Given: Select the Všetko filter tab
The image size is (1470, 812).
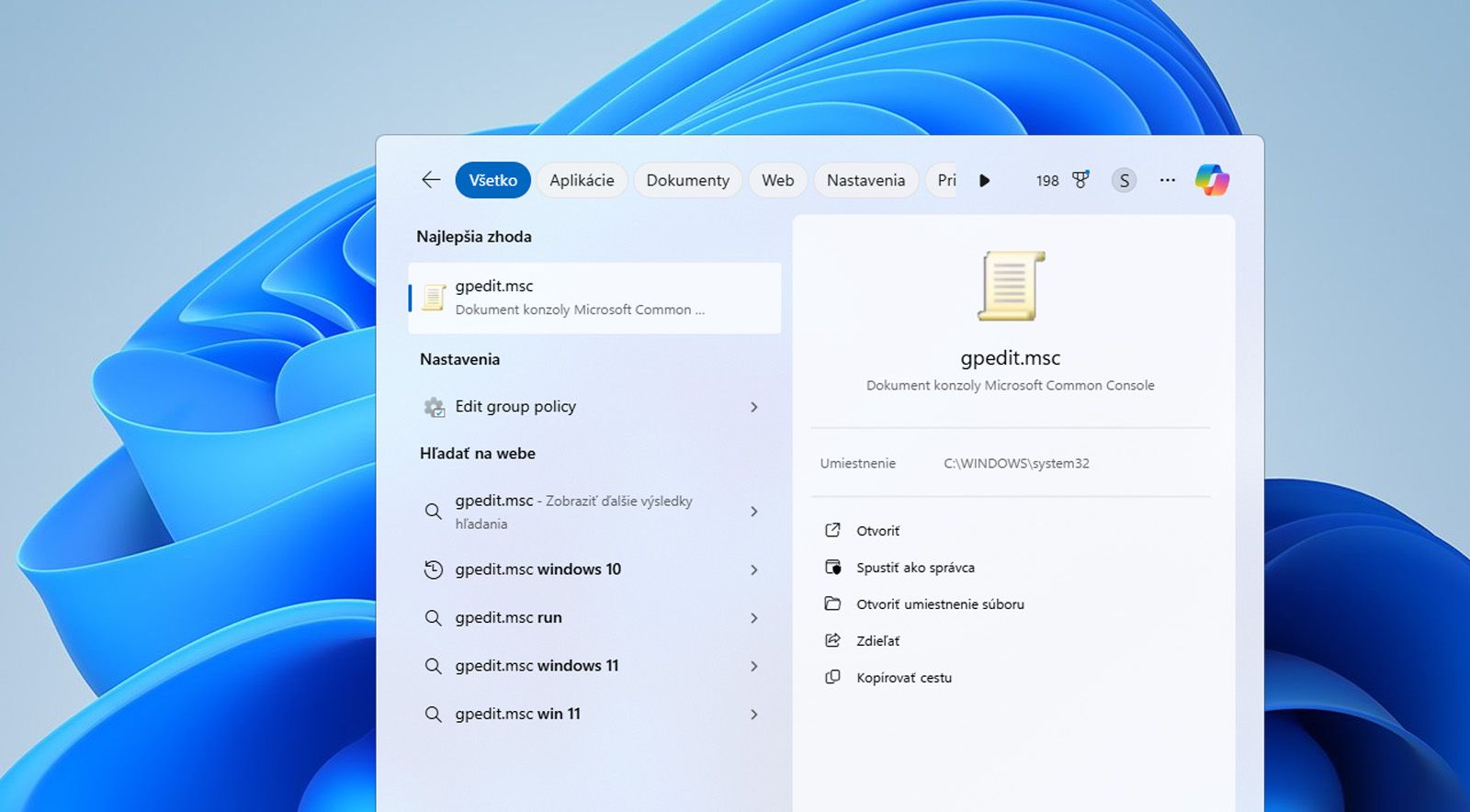Looking at the screenshot, I should click(x=492, y=180).
